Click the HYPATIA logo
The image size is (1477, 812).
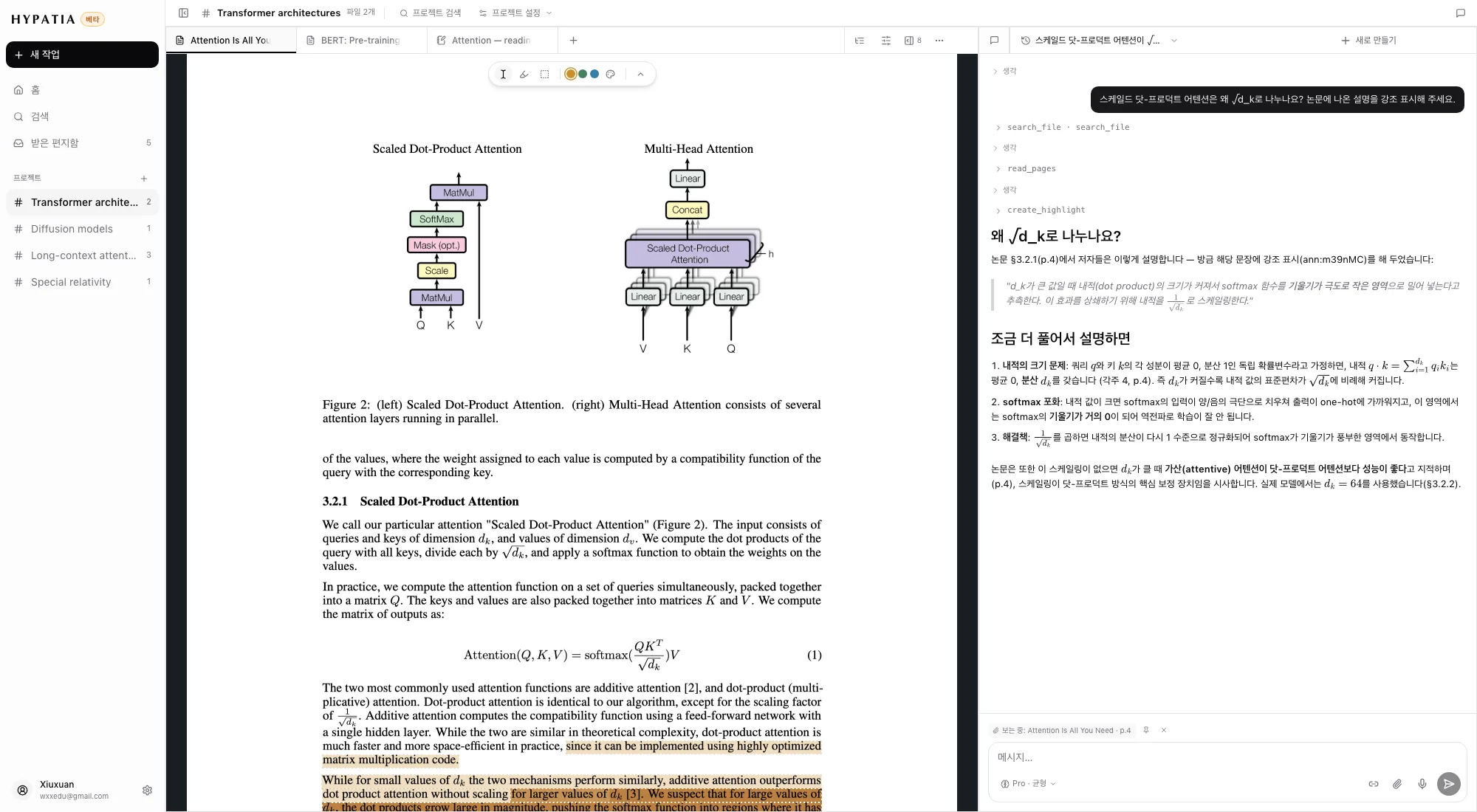pyautogui.click(x=43, y=19)
